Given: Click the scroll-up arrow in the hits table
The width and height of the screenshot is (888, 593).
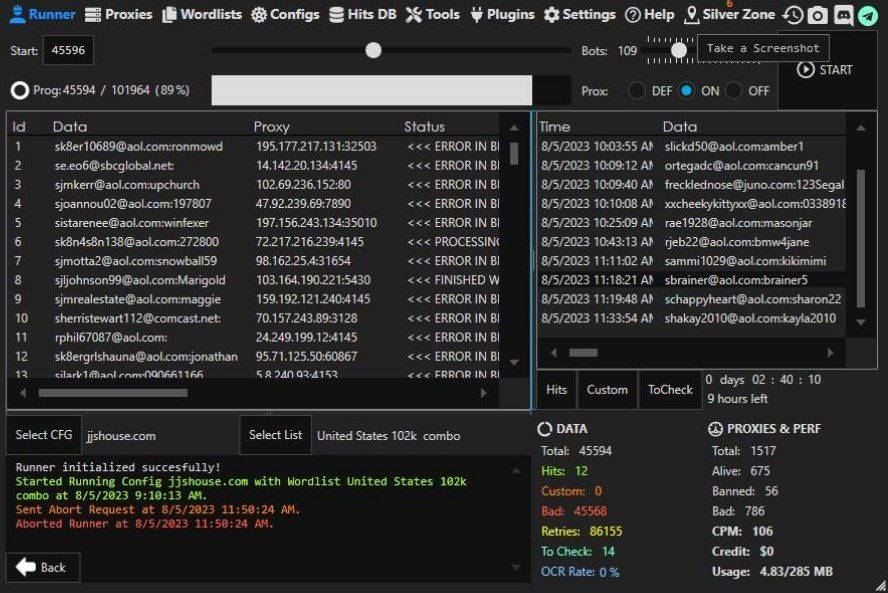Looking at the screenshot, I should pyautogui.click(x=860, y=128).
